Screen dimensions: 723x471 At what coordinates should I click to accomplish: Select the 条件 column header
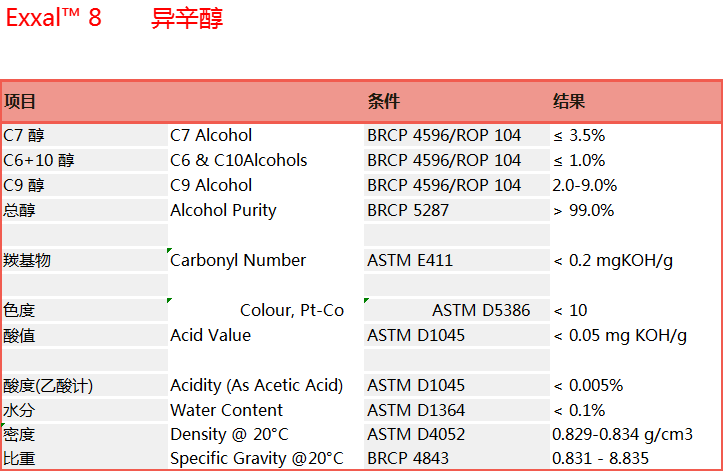(x=384, y=101)
